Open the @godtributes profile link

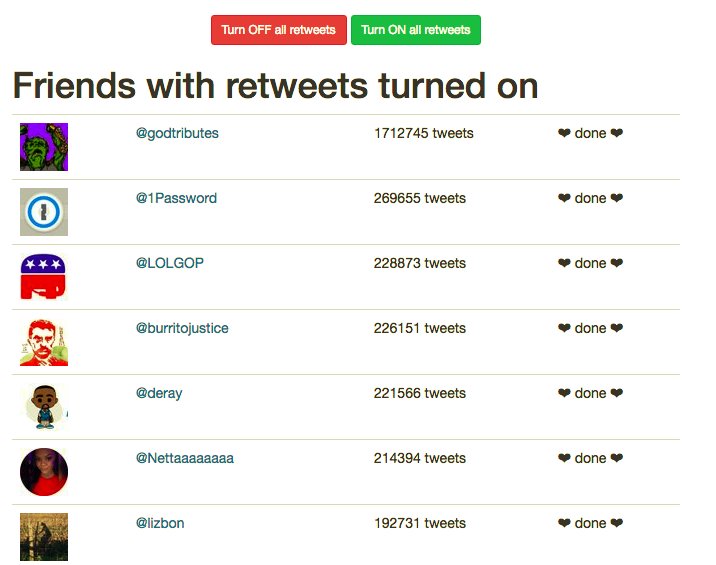[x=177, y=133]
